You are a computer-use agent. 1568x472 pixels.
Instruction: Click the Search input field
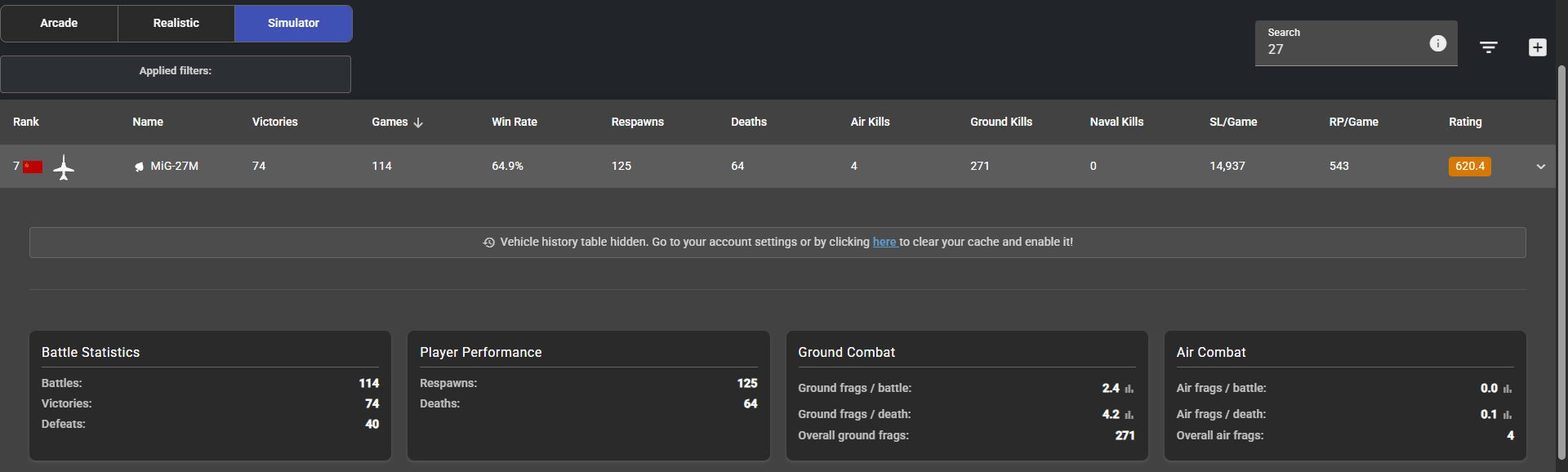pyautogui.click(x=1343, y=49)
